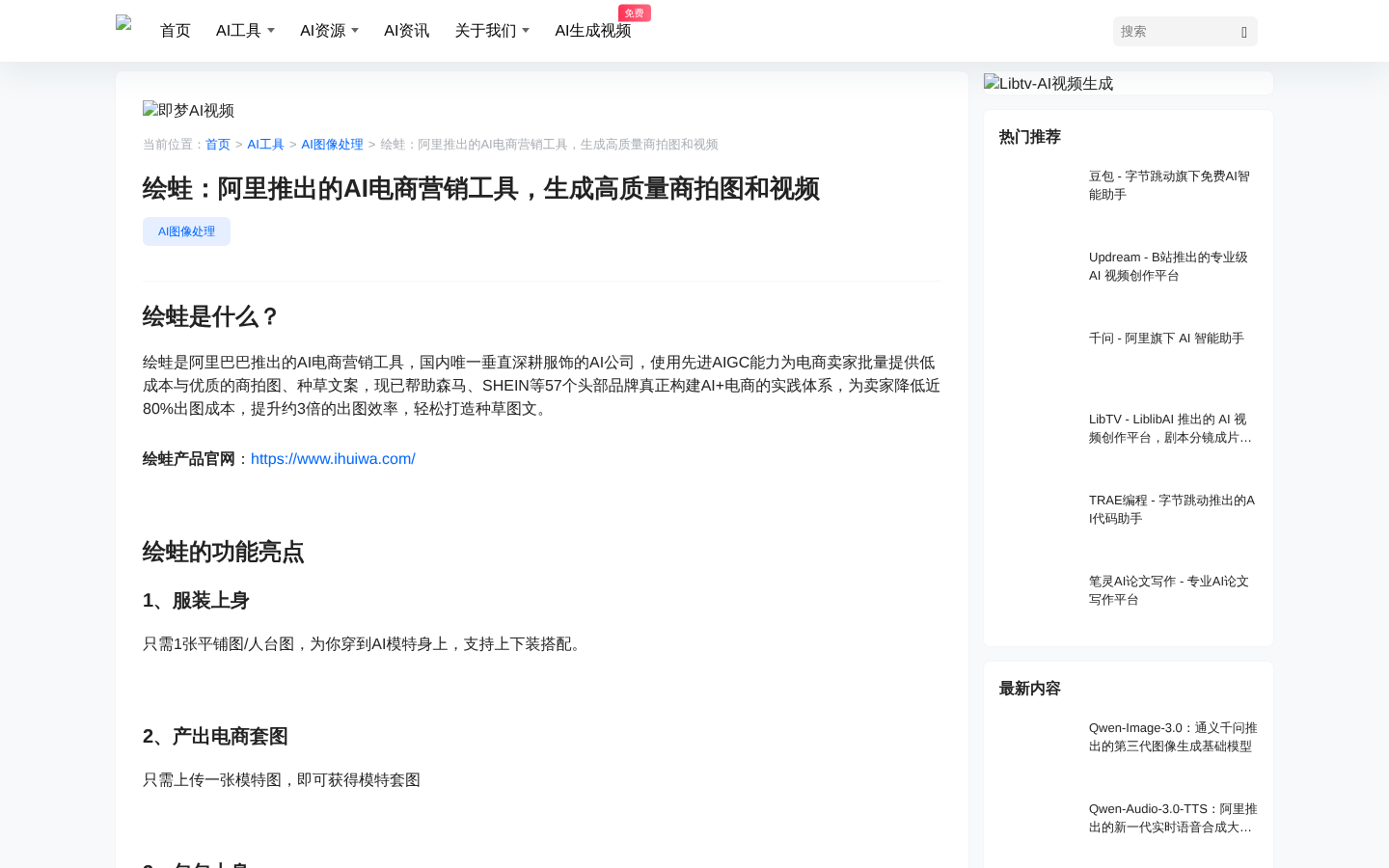Expand the AI资源 dropdown menu
This screenshot has height=868, width=1389.
coord(329,31)
